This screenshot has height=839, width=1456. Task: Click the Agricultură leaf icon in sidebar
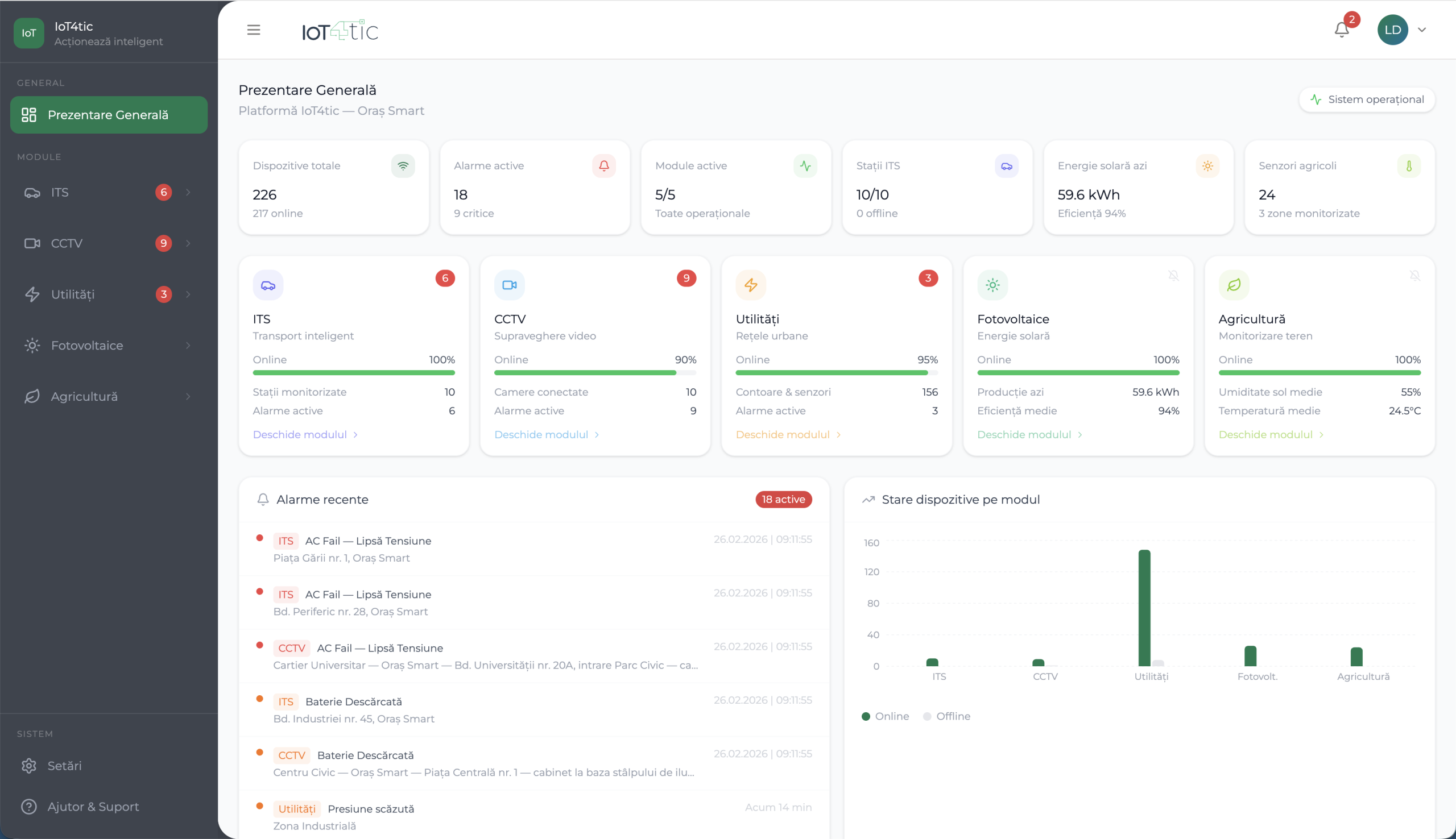[32, 396]
